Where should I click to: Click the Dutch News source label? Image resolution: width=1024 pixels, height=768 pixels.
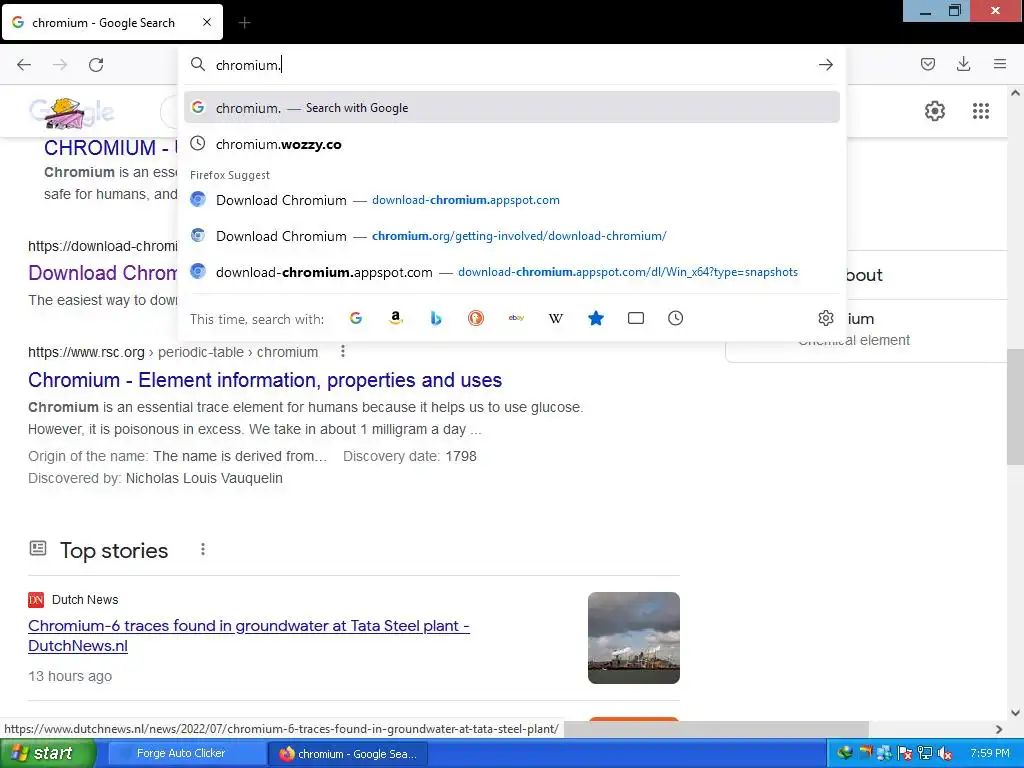point(85,600)
